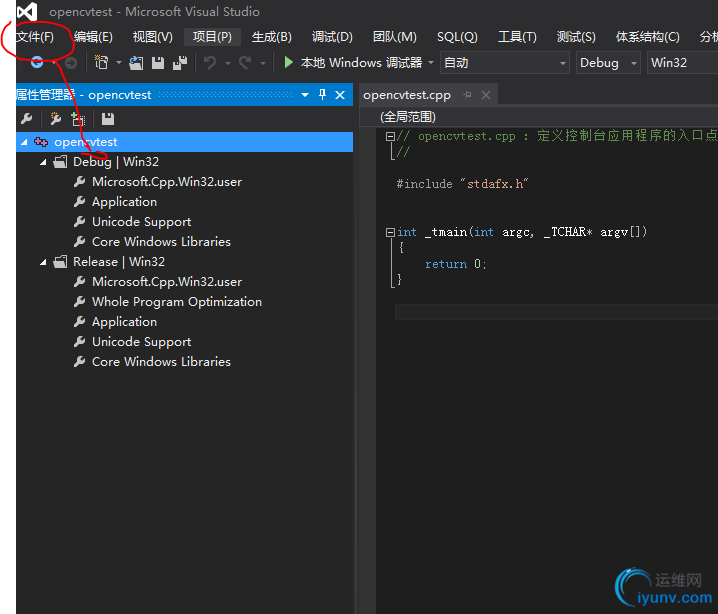Click the save icon in Property Manager toolbar
718x614 pixels.
pyautogui.click(x=108, y=119)
